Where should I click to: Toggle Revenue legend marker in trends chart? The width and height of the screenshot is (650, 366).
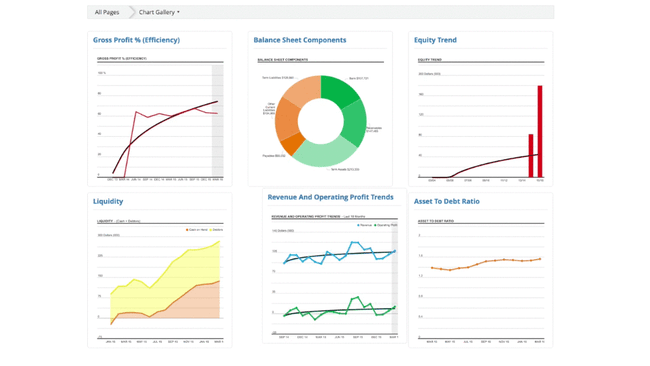point(359,225)
